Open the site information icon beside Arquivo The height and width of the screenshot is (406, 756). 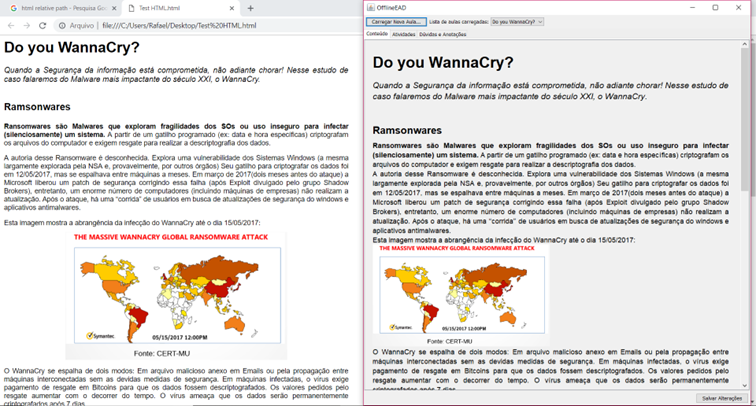pyautogui.click(x=61, y=25)
